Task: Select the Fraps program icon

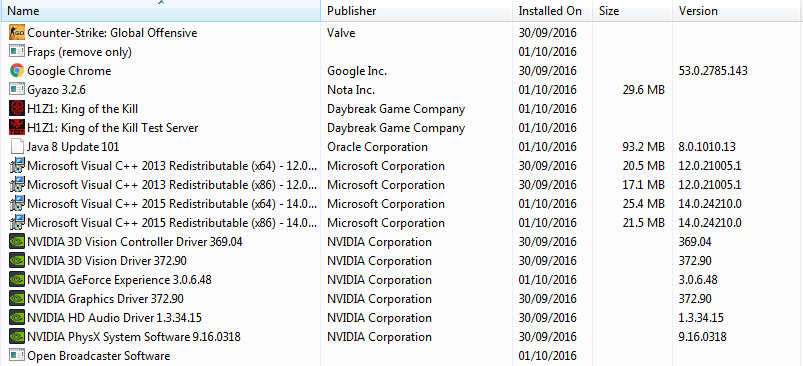Action: click(x=17, y=52)
